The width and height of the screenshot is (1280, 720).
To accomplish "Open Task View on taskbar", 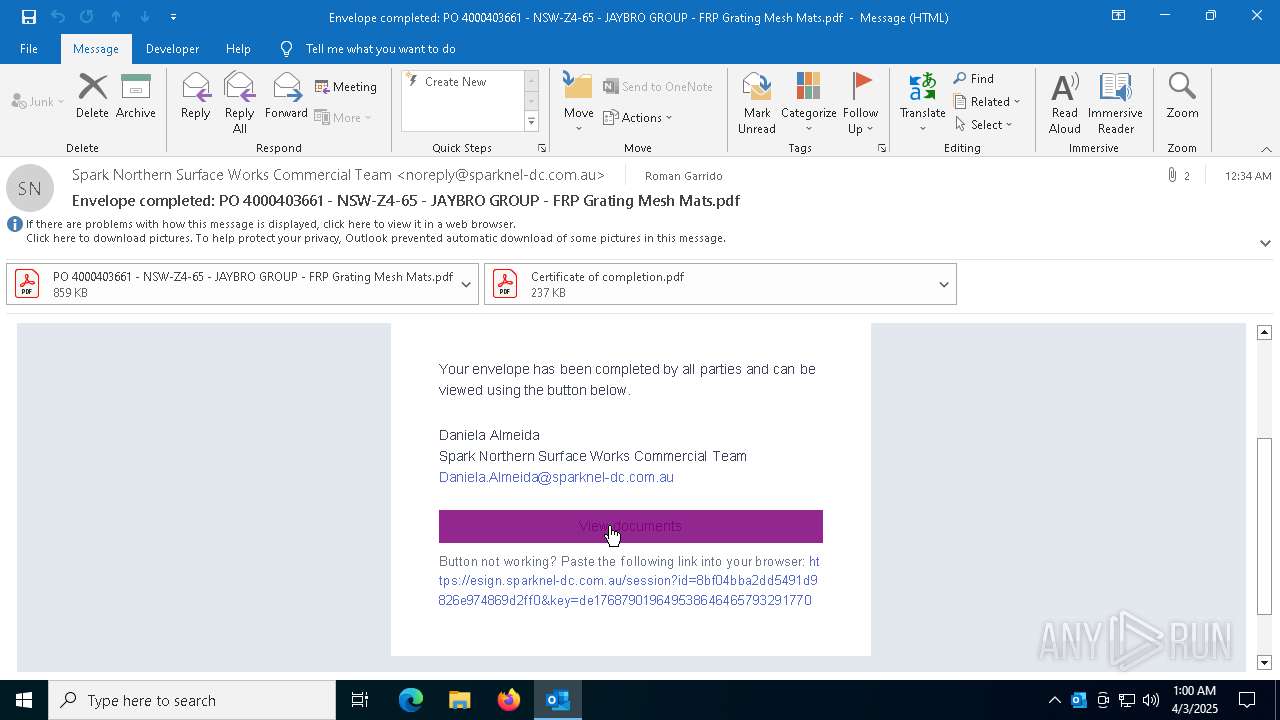I will click(x=360, y=700).
